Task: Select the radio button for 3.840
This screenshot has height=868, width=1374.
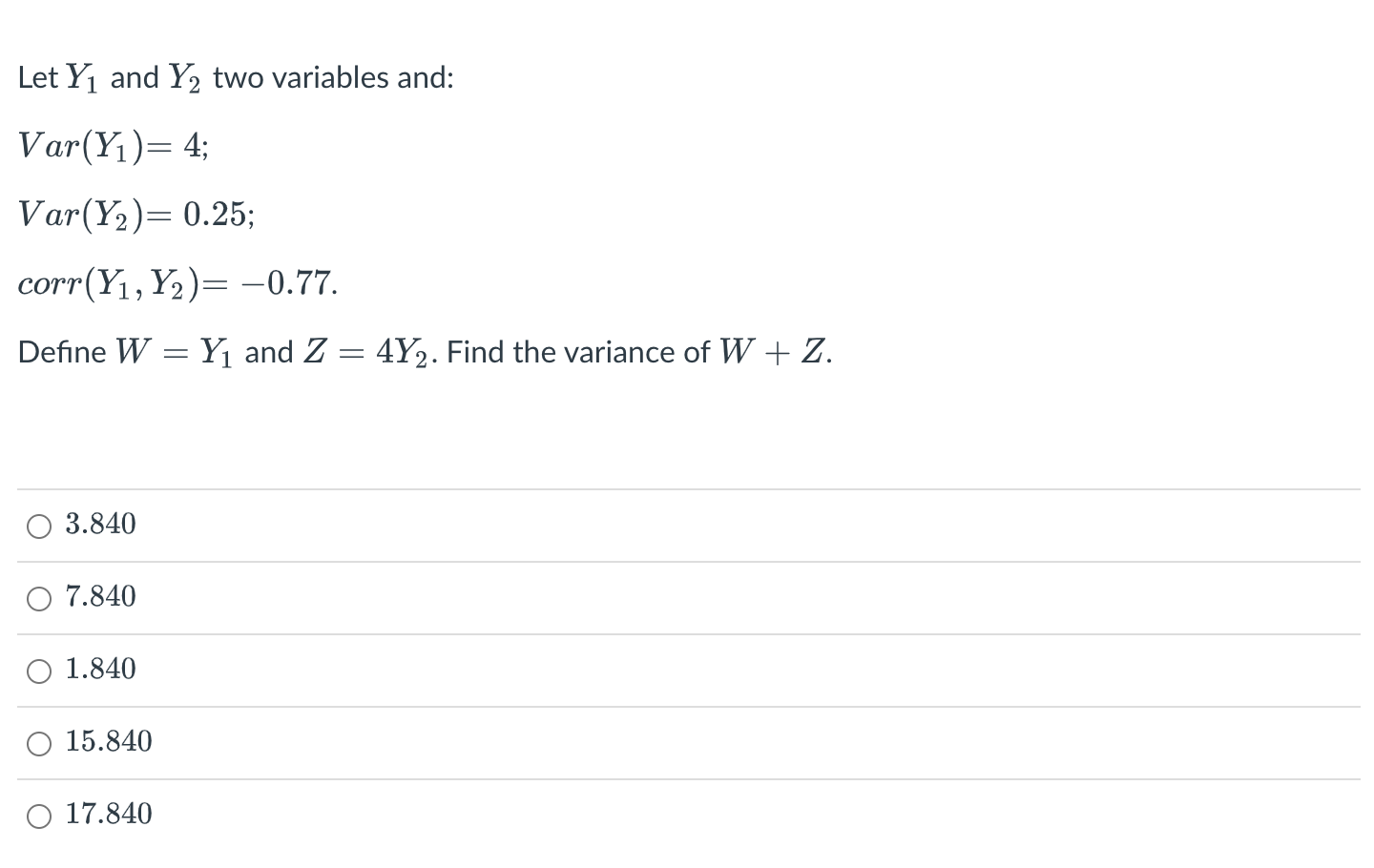Action: [38, 525]
